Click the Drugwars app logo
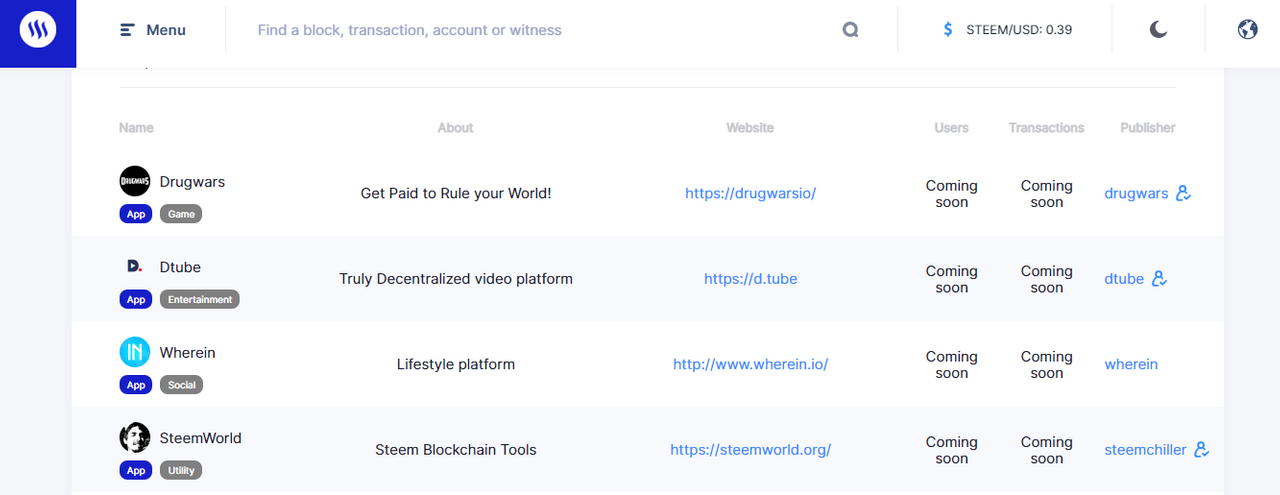 point(135,182)
